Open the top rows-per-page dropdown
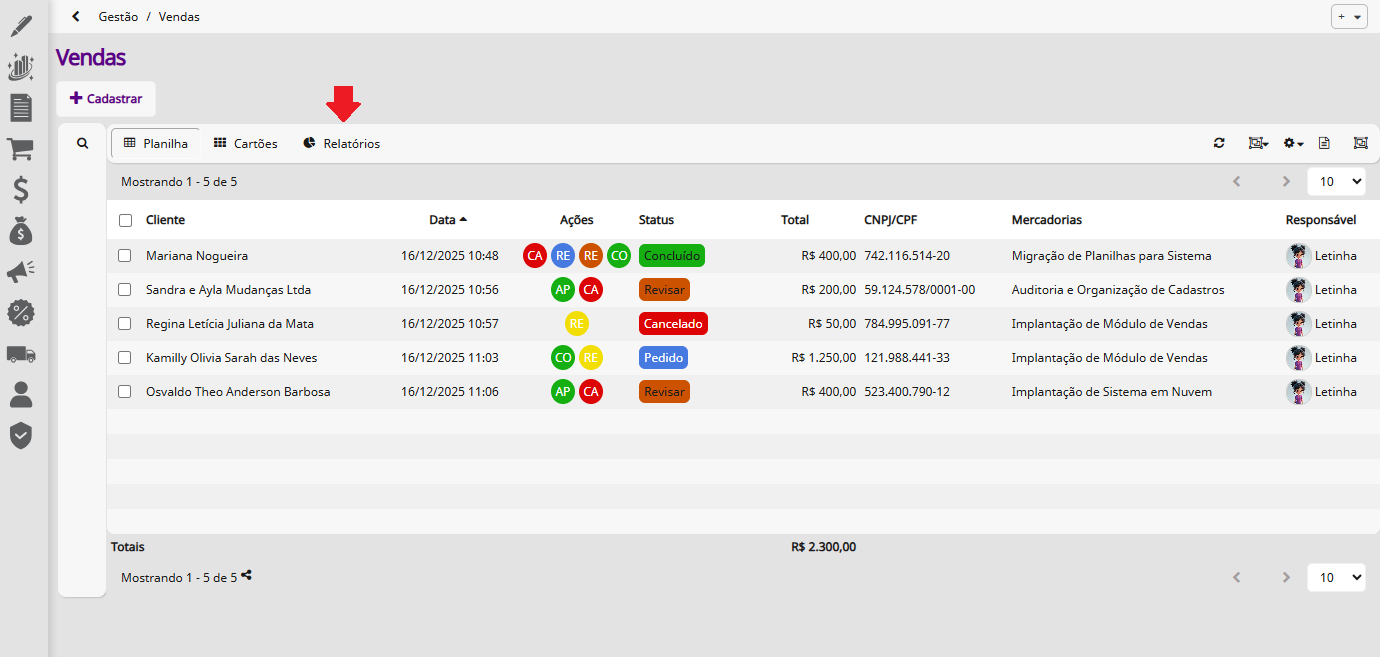 (1336, 182)
